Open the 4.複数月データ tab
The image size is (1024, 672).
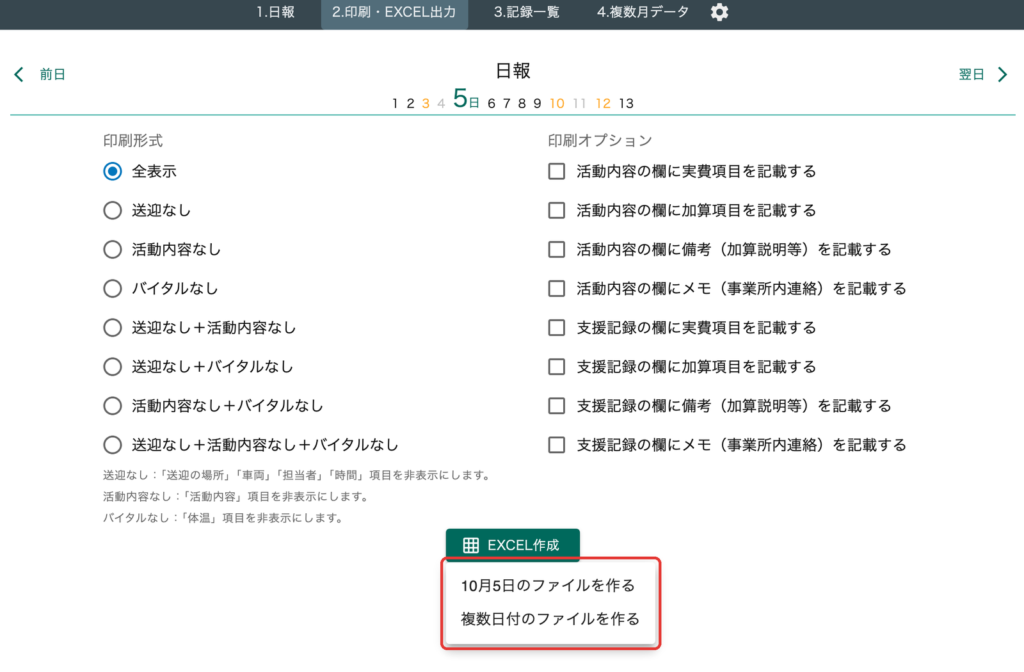tap(643, 12)
